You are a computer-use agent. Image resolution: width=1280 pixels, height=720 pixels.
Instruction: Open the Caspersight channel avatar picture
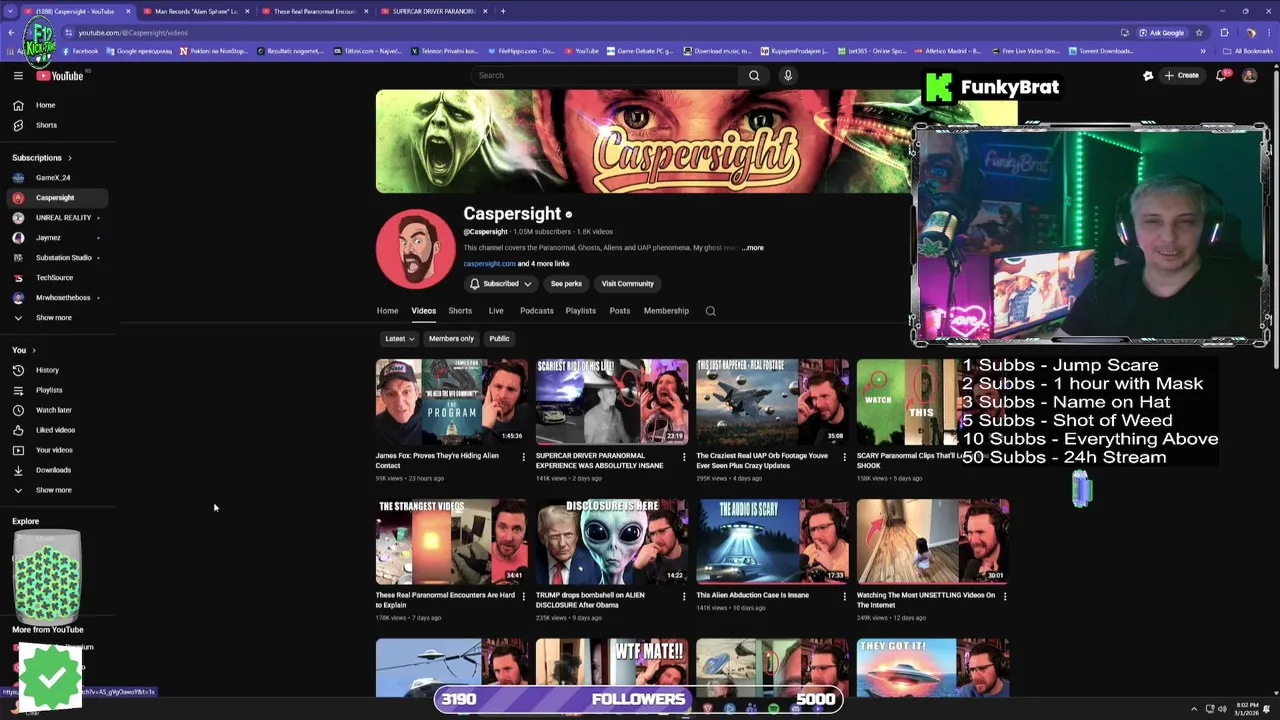(x=415, y=249)
